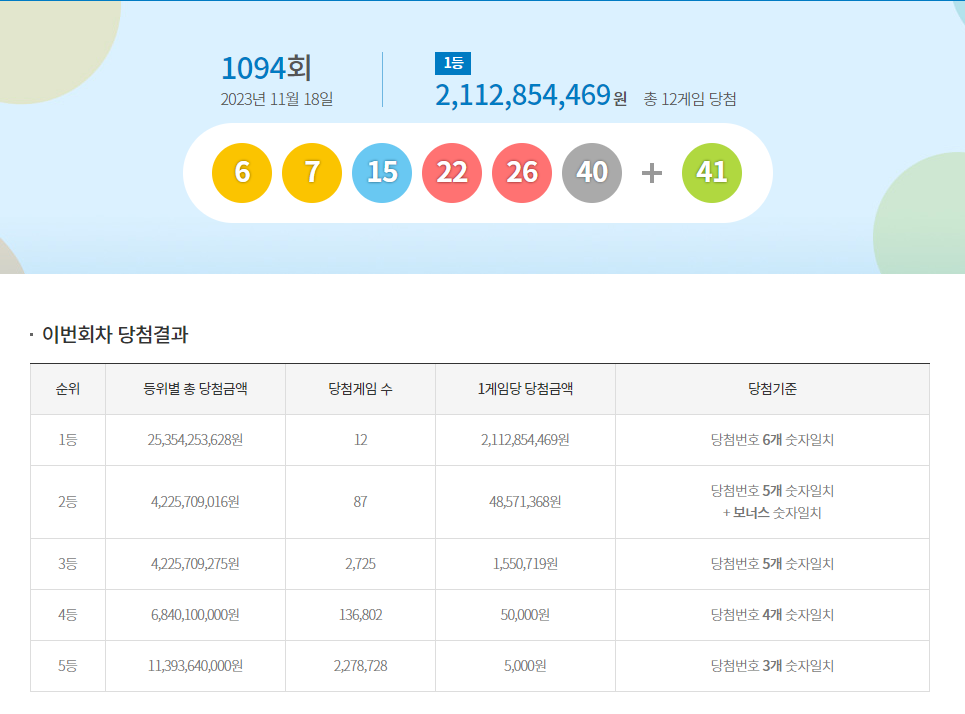This screenshot has height=714, width=965.
Task: Click the 25,354,253,628원 total amount cell
Action: coord(195,440)
